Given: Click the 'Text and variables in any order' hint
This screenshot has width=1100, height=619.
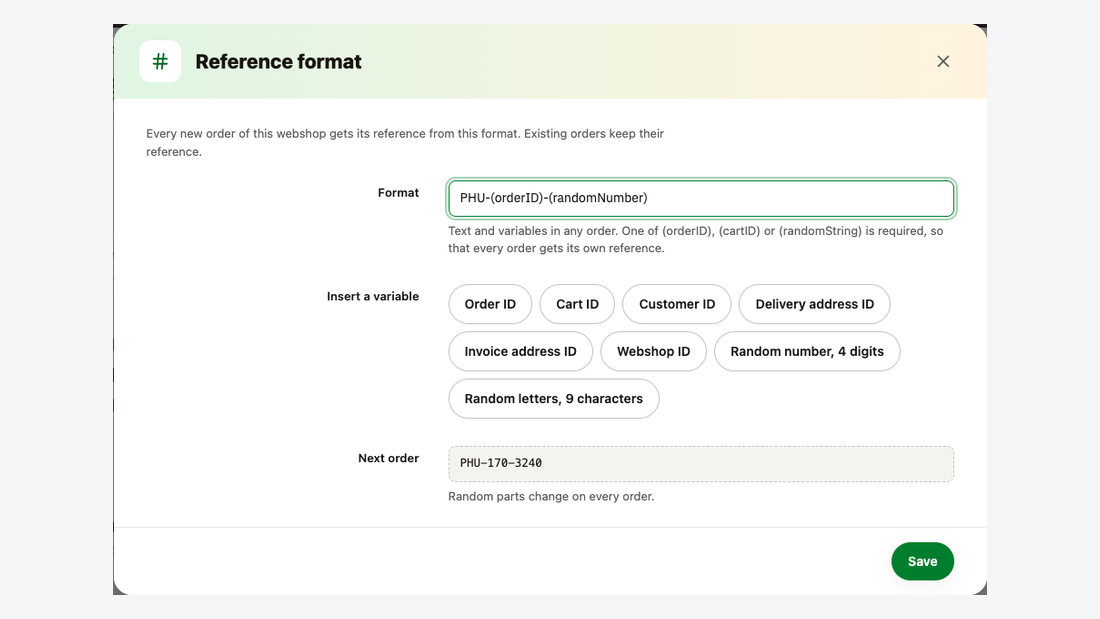Looking at the screenshot, I should [x=696, y=239].
